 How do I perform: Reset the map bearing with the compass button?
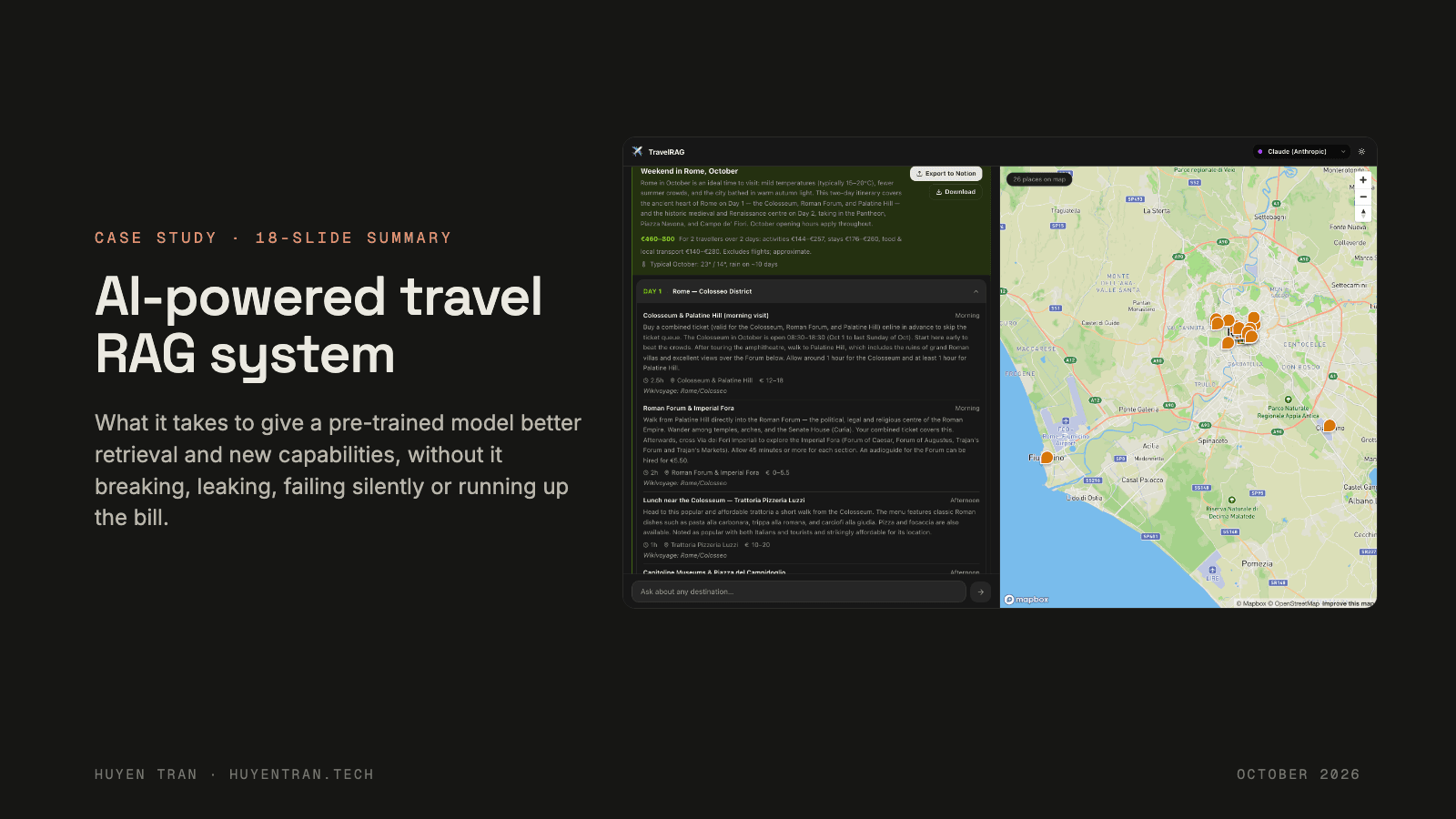pos(1363,213)
